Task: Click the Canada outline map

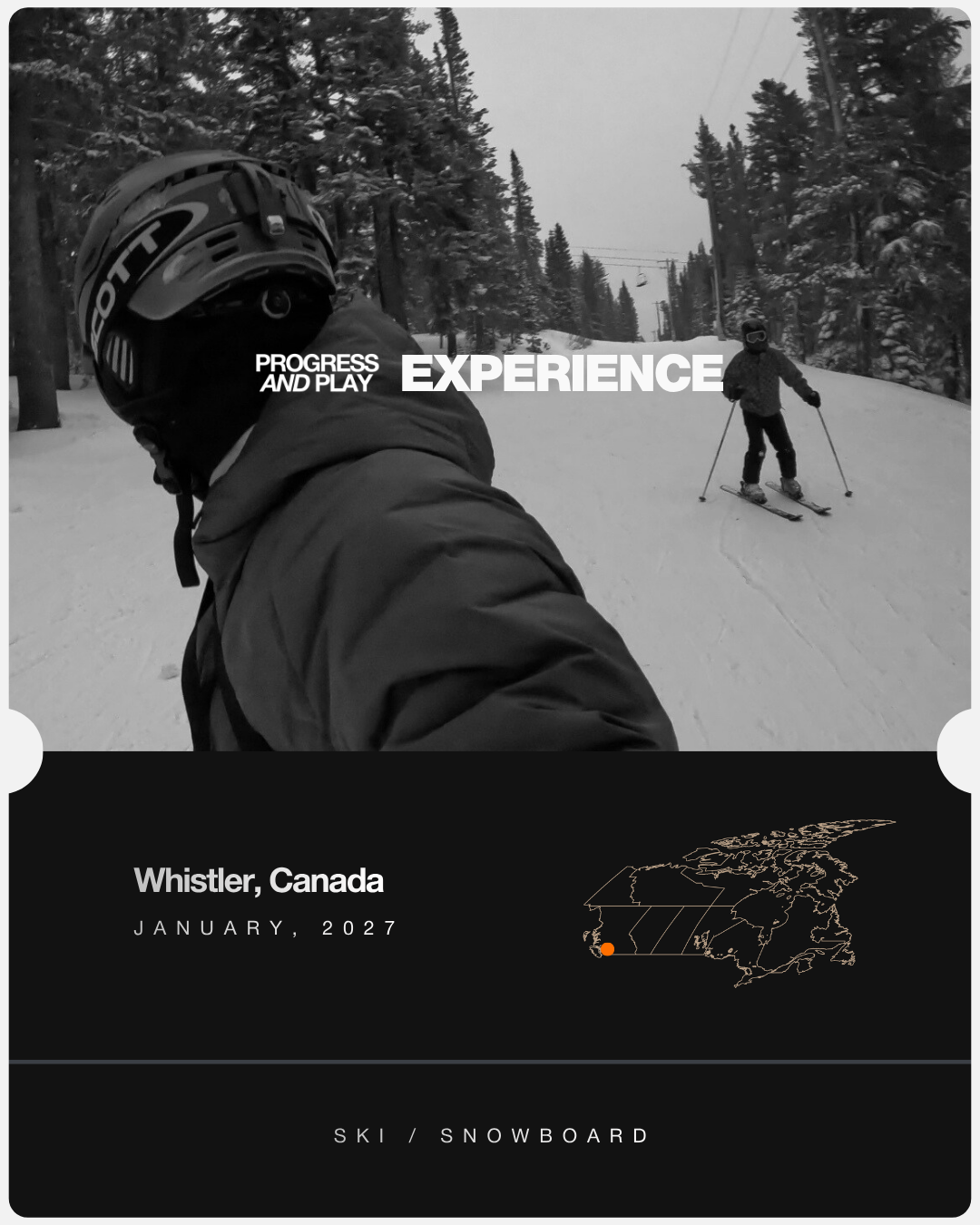Action: coord(739,903)
